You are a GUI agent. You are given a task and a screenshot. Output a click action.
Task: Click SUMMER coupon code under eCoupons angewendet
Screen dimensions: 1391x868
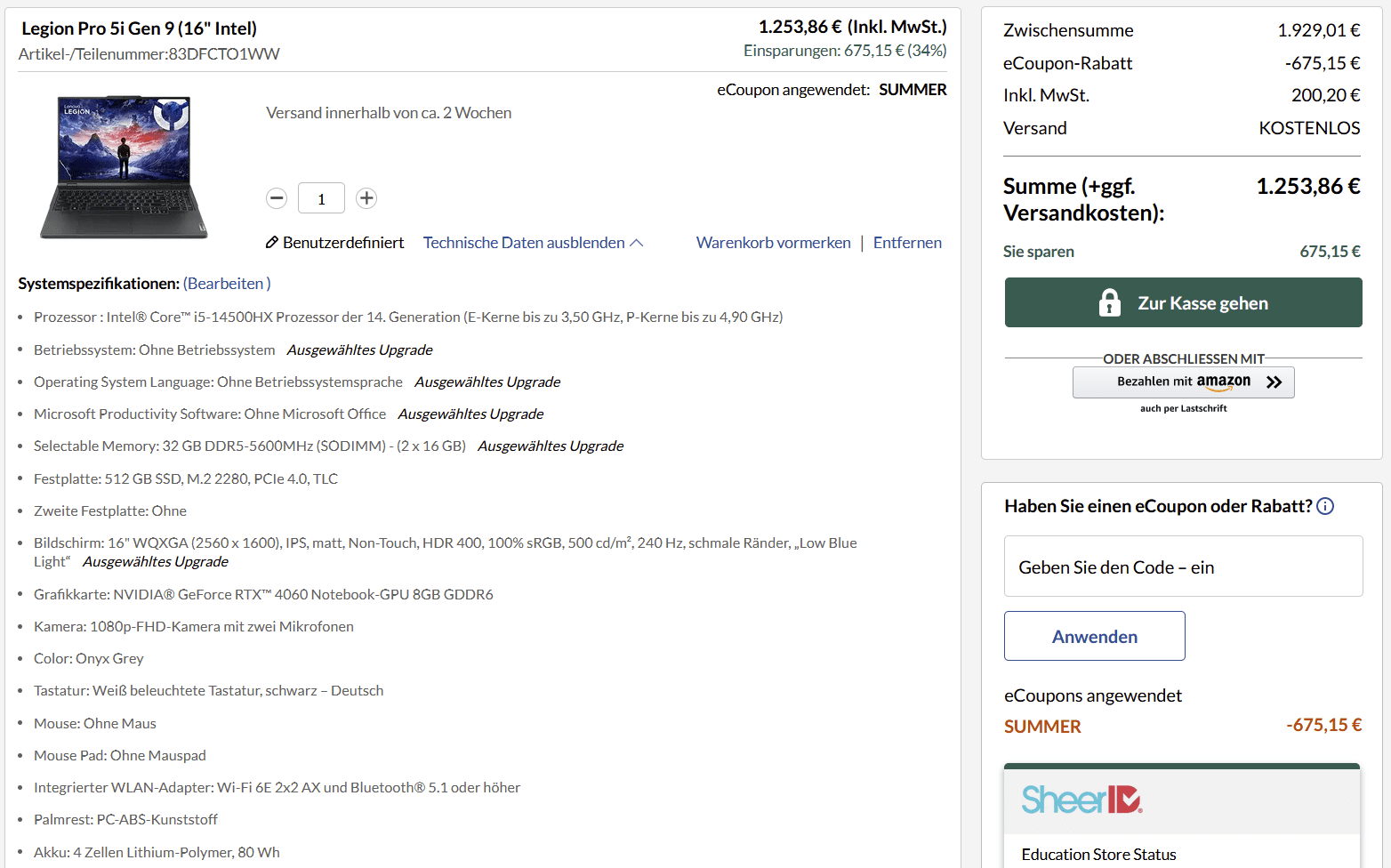(x=1042, y=727)
